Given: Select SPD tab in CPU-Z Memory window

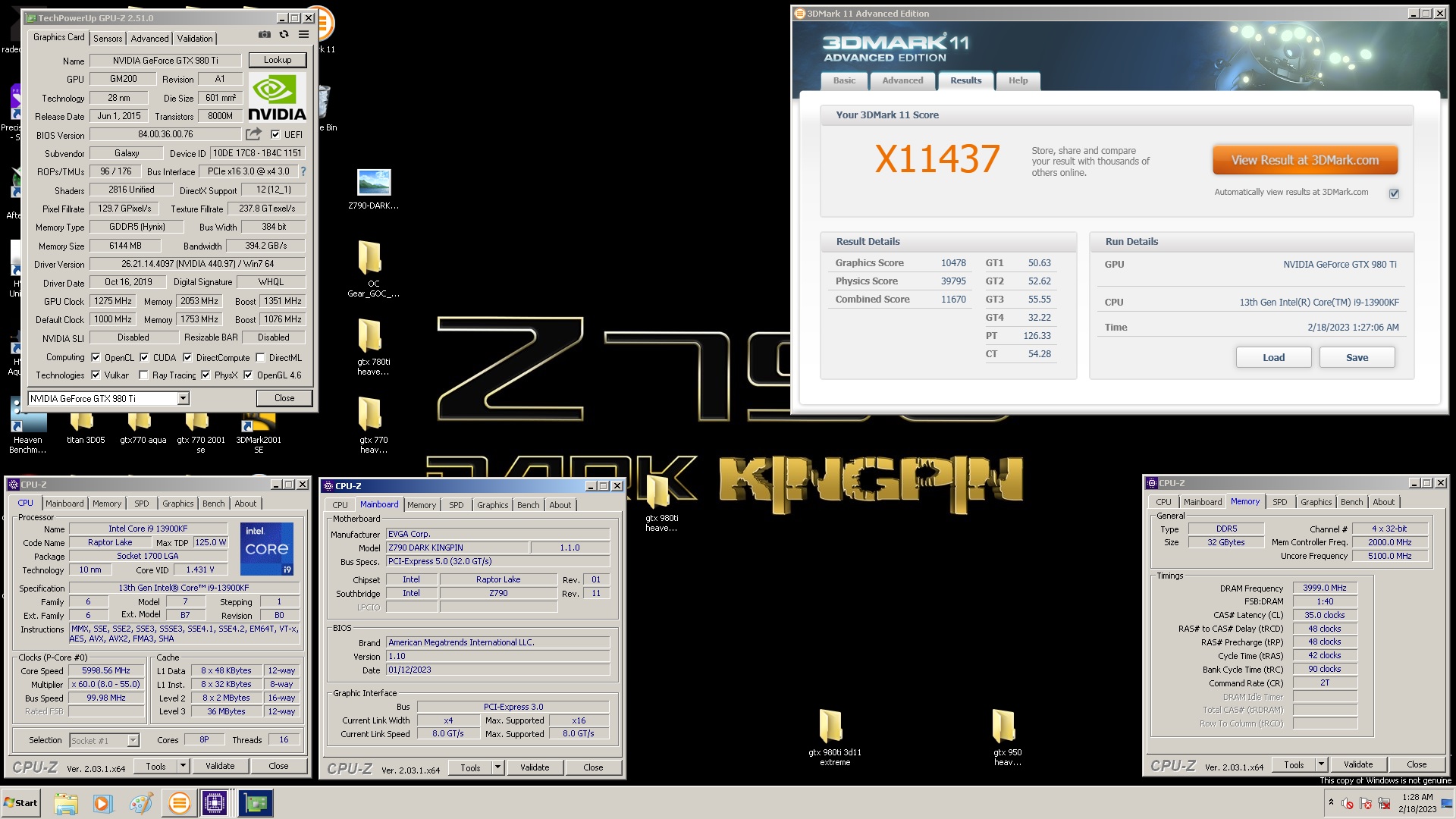Looking at the screenshot, I should [x=1279, y=502].
